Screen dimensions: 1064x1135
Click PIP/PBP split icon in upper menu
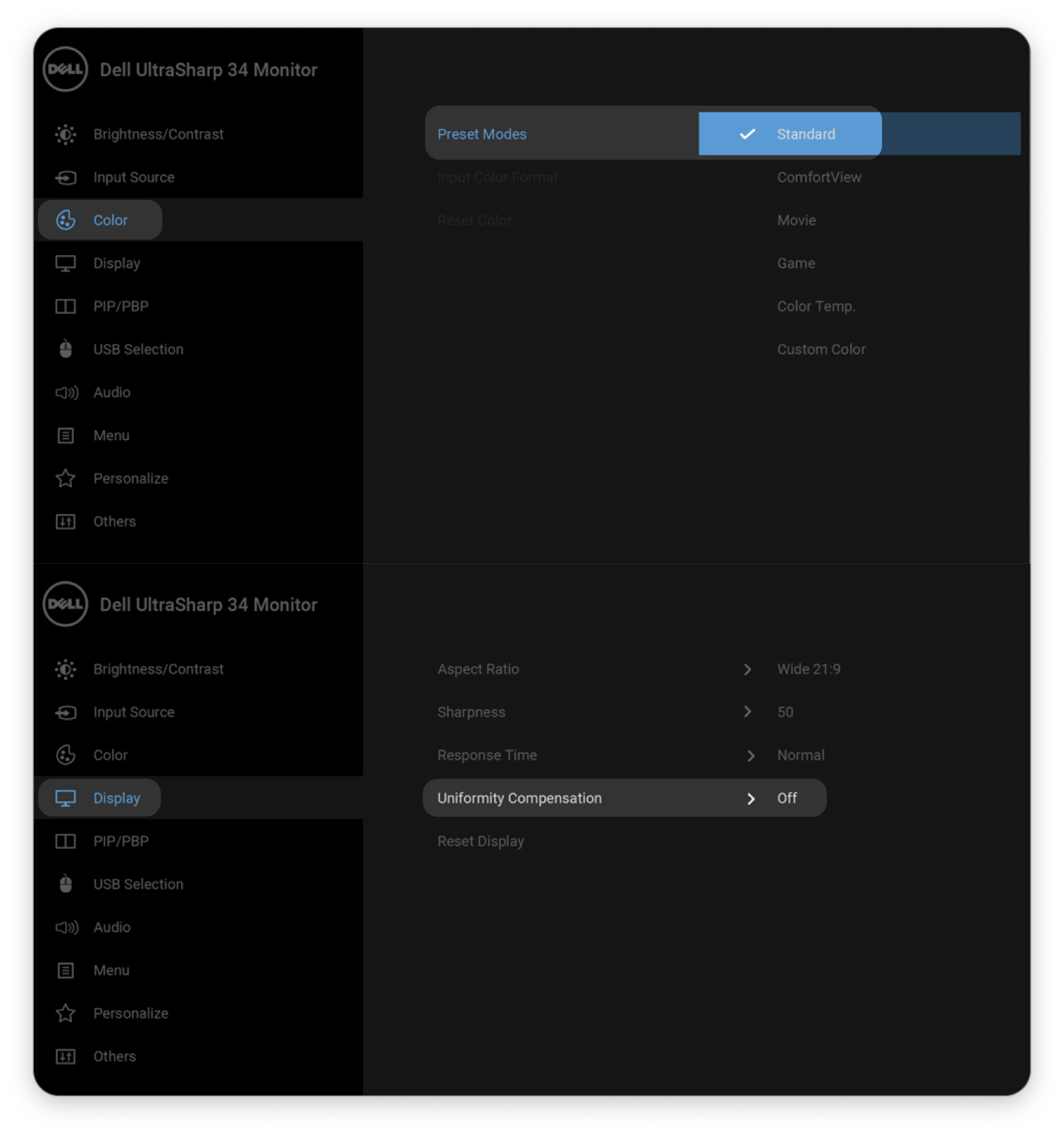click(65, 307)
